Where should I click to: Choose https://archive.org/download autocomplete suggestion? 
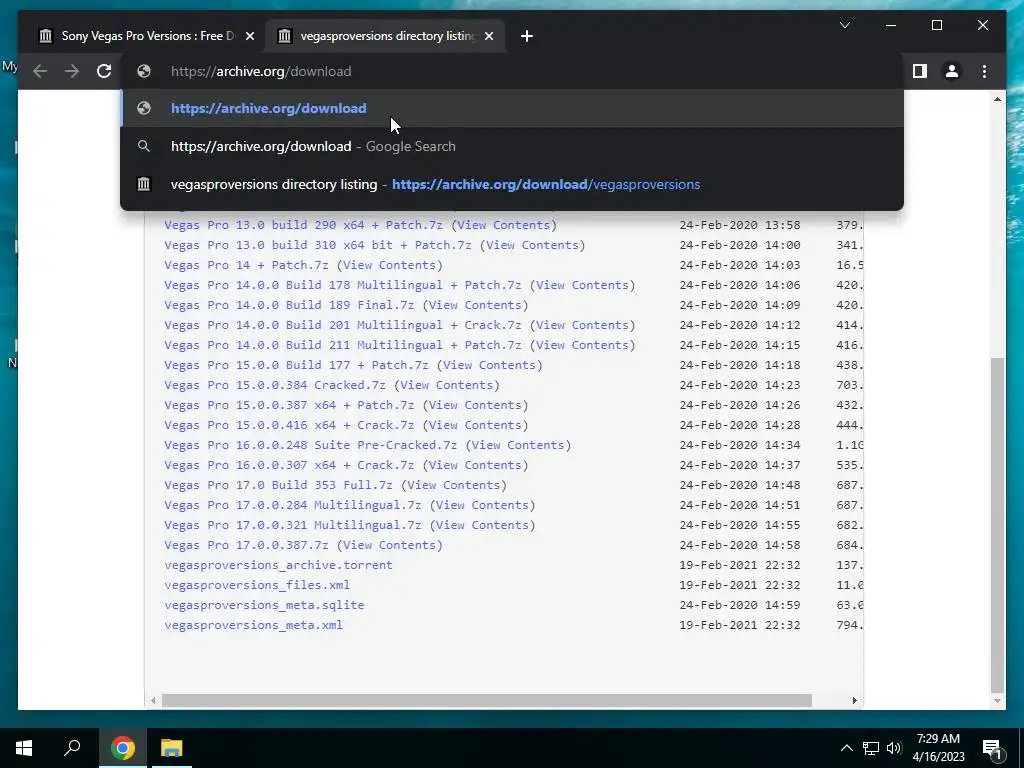pyautogui.click(x=512, y=108)
